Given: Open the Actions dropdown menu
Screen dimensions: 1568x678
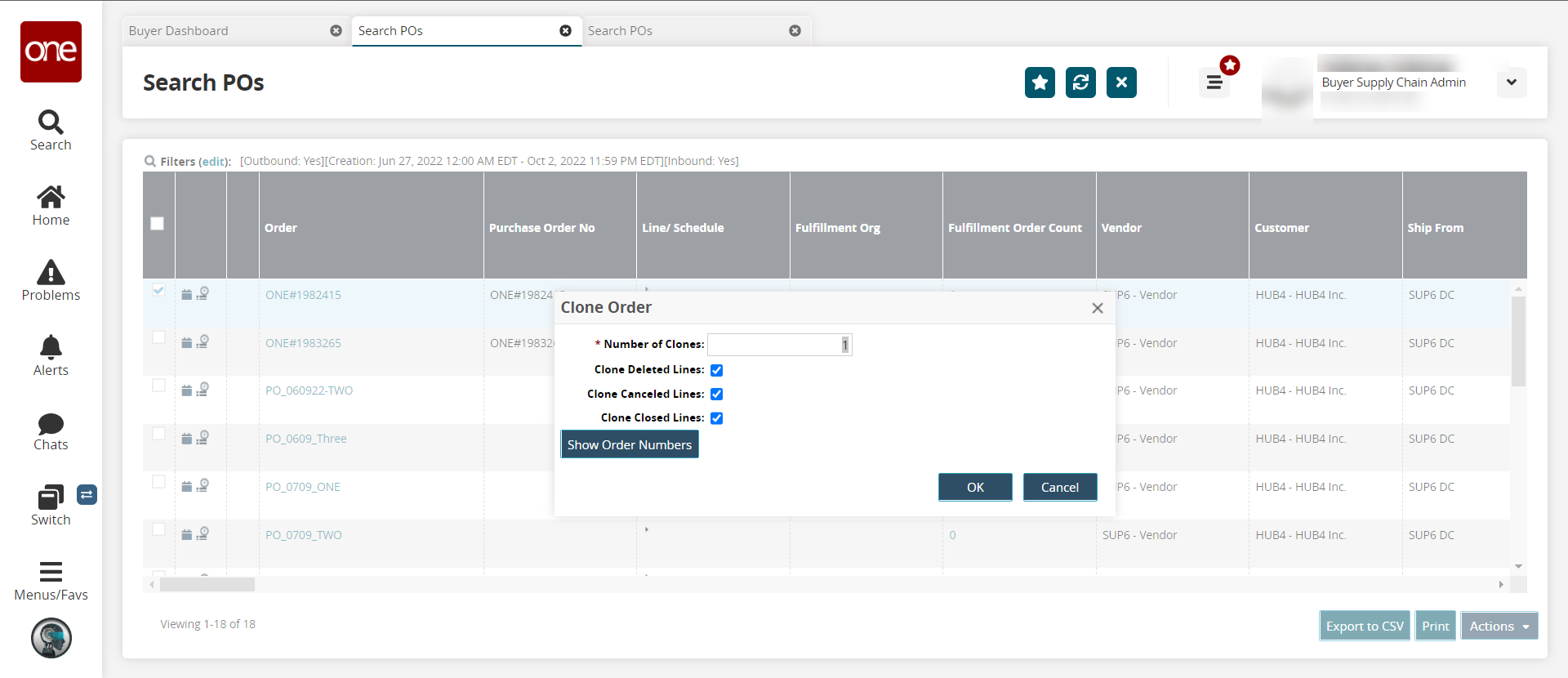Looking at the screenshot, I should point(1499,626).
